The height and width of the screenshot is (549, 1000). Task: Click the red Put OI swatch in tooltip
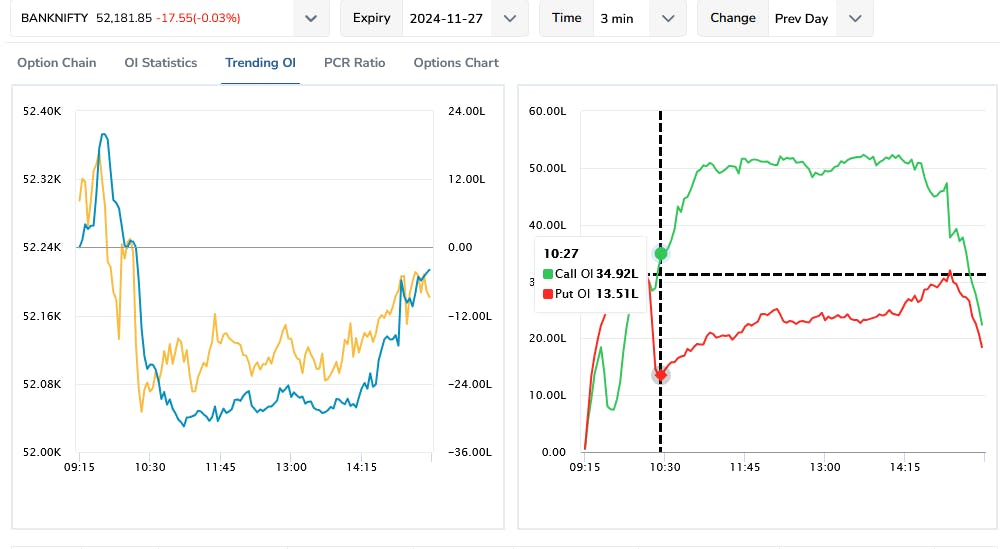(x=548, y=294)
